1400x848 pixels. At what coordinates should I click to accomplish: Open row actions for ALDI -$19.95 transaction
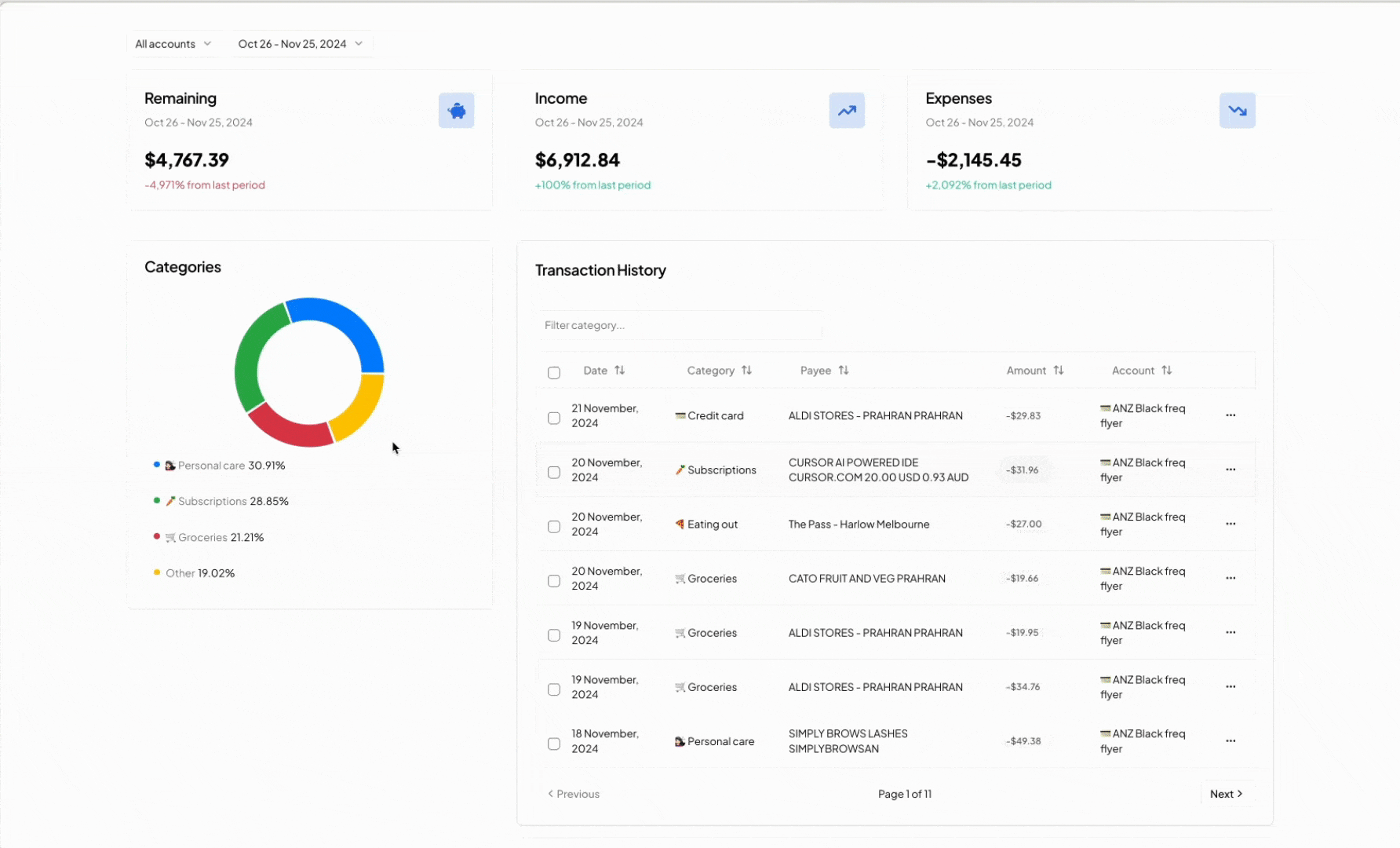1230,632
